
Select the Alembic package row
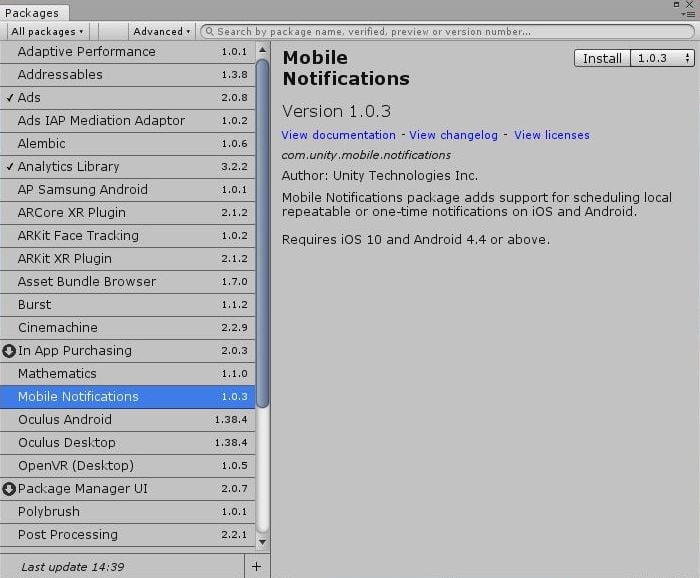click(128, 144)
